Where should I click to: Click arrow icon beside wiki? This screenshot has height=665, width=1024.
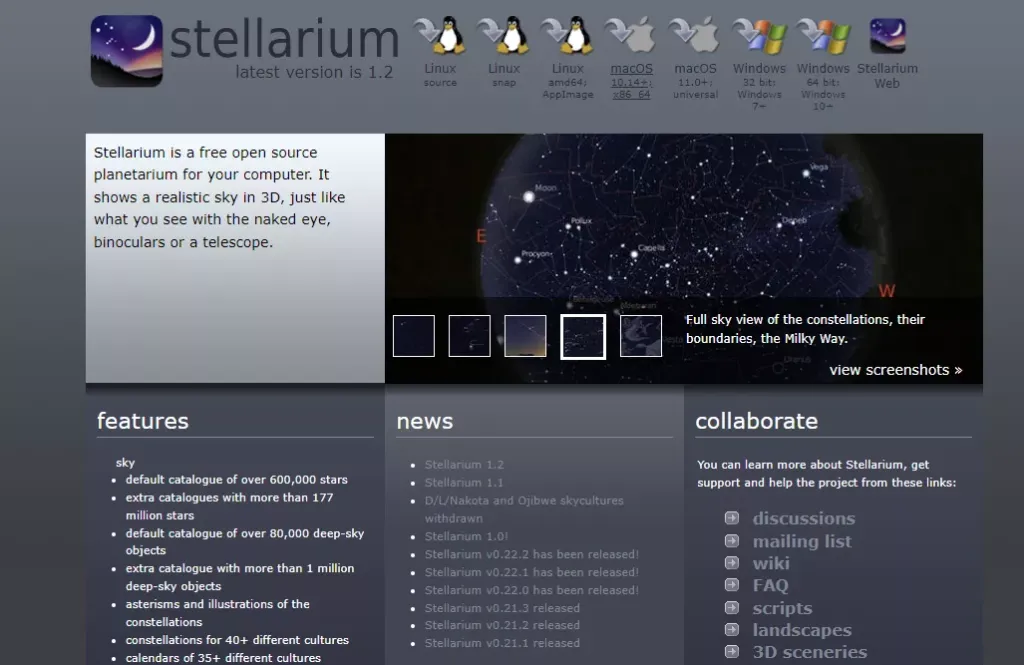click(731, 562)
